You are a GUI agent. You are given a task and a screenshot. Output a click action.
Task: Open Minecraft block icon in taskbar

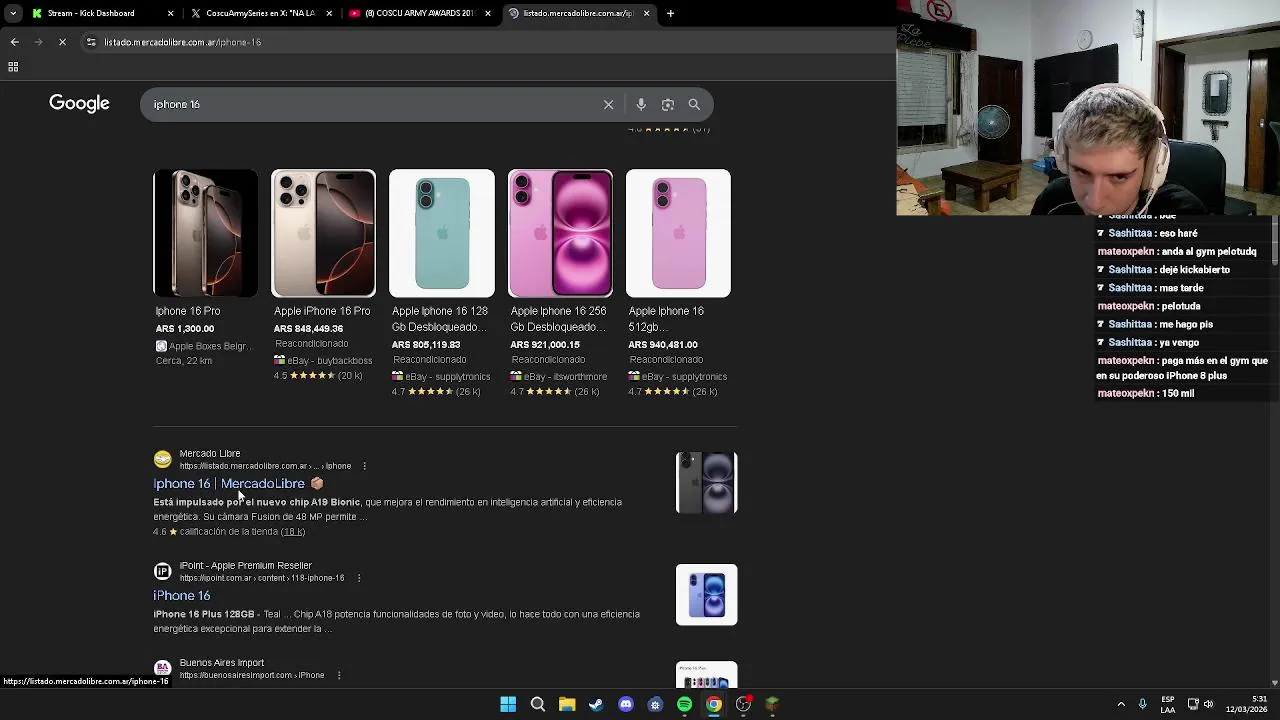point(772,704)
